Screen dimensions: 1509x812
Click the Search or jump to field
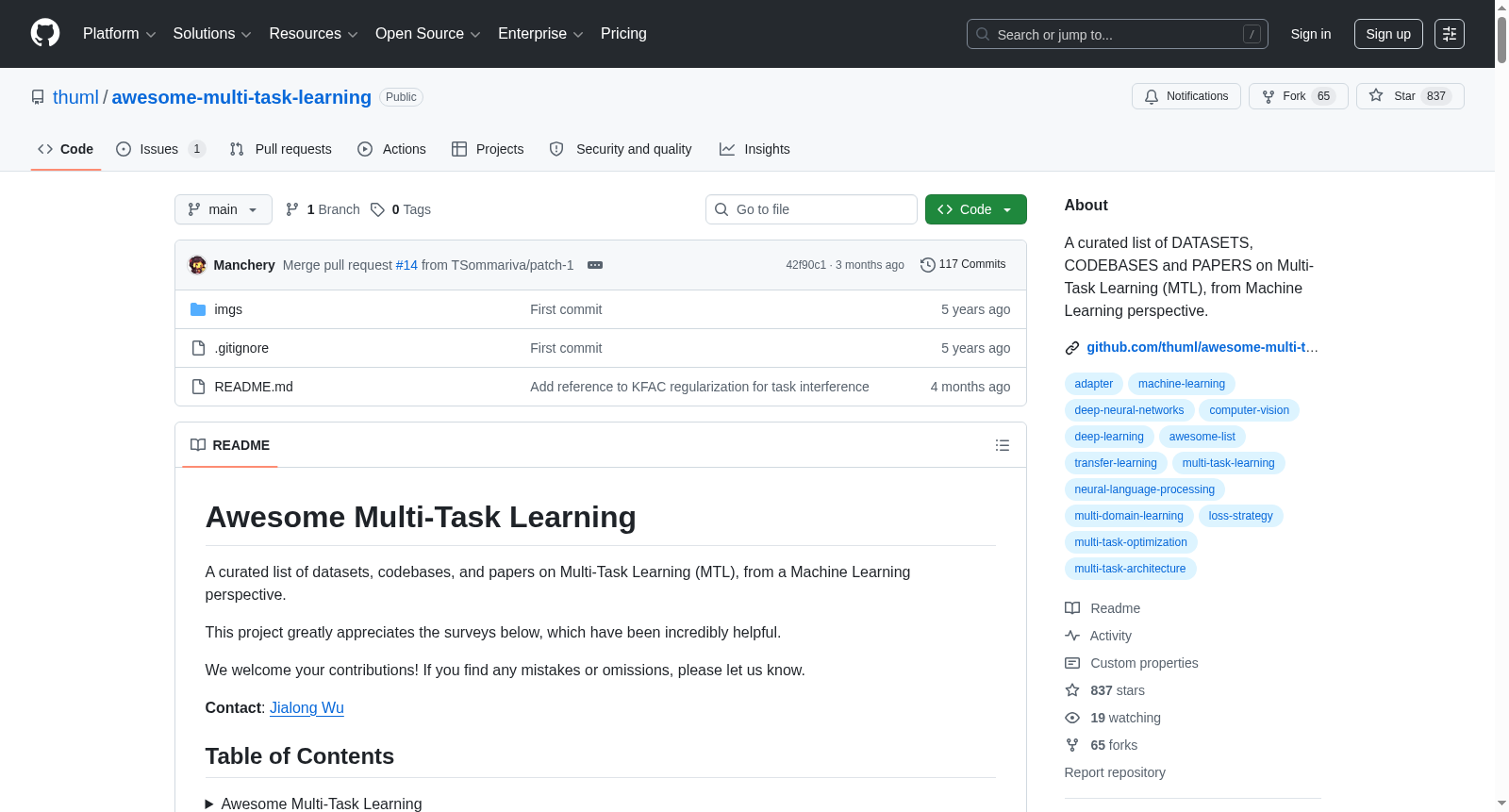pyautogui.click(x=1117, y=34)
